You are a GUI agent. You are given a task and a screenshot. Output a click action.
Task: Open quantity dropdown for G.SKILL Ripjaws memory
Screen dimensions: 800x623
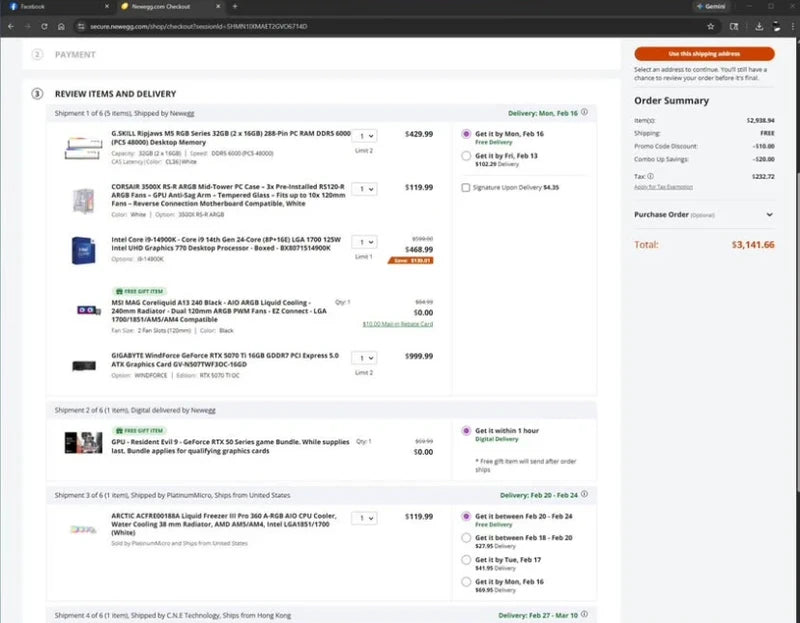[x=364, y=136]
